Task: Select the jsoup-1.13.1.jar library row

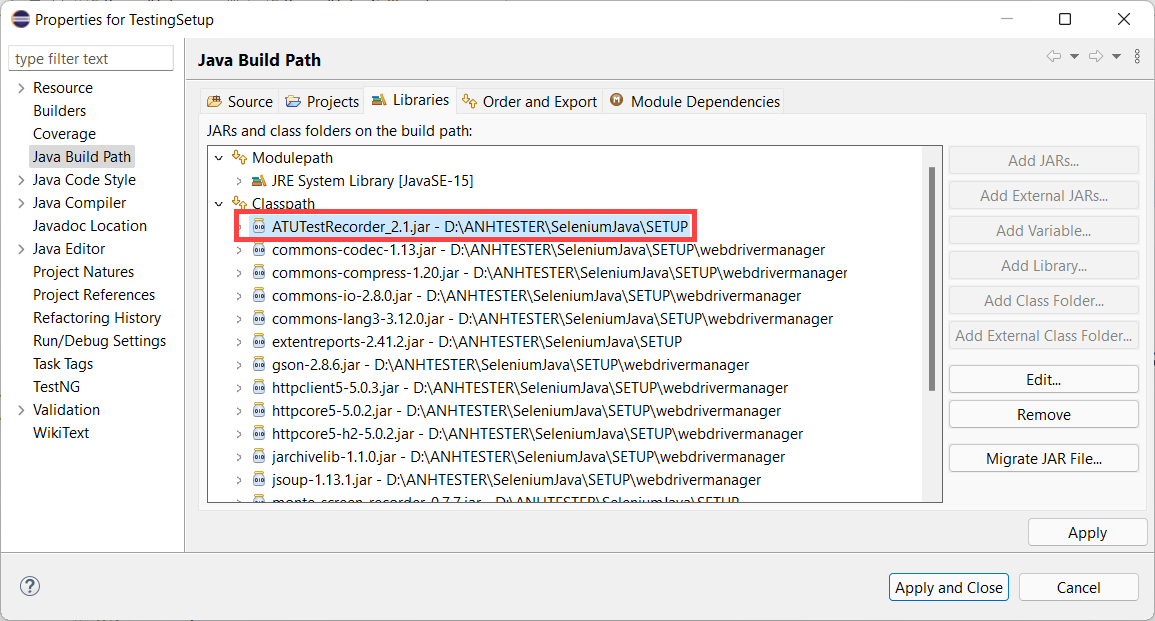Action: [x=507, y=480]
